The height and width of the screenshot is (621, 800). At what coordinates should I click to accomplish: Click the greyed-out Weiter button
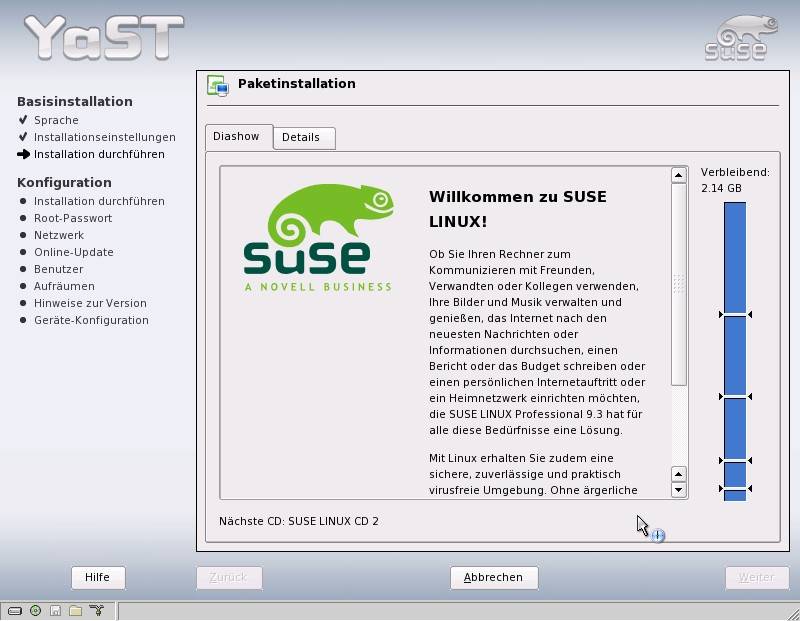757,578
